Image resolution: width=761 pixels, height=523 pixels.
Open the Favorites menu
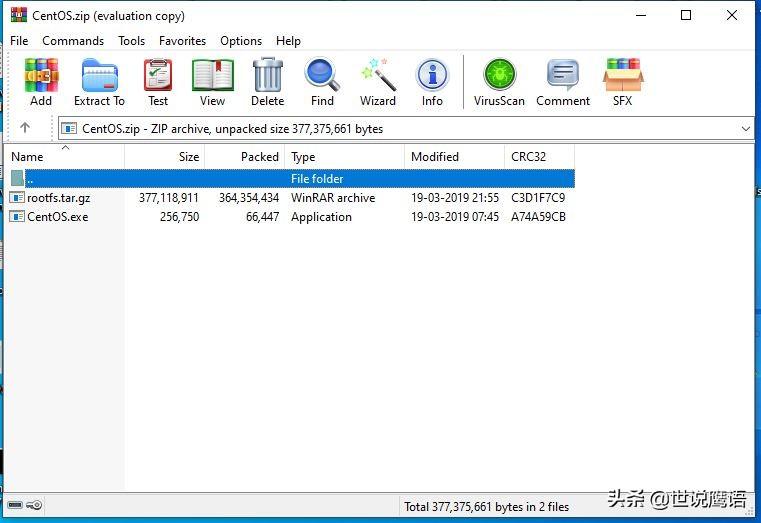pos(182,41)
